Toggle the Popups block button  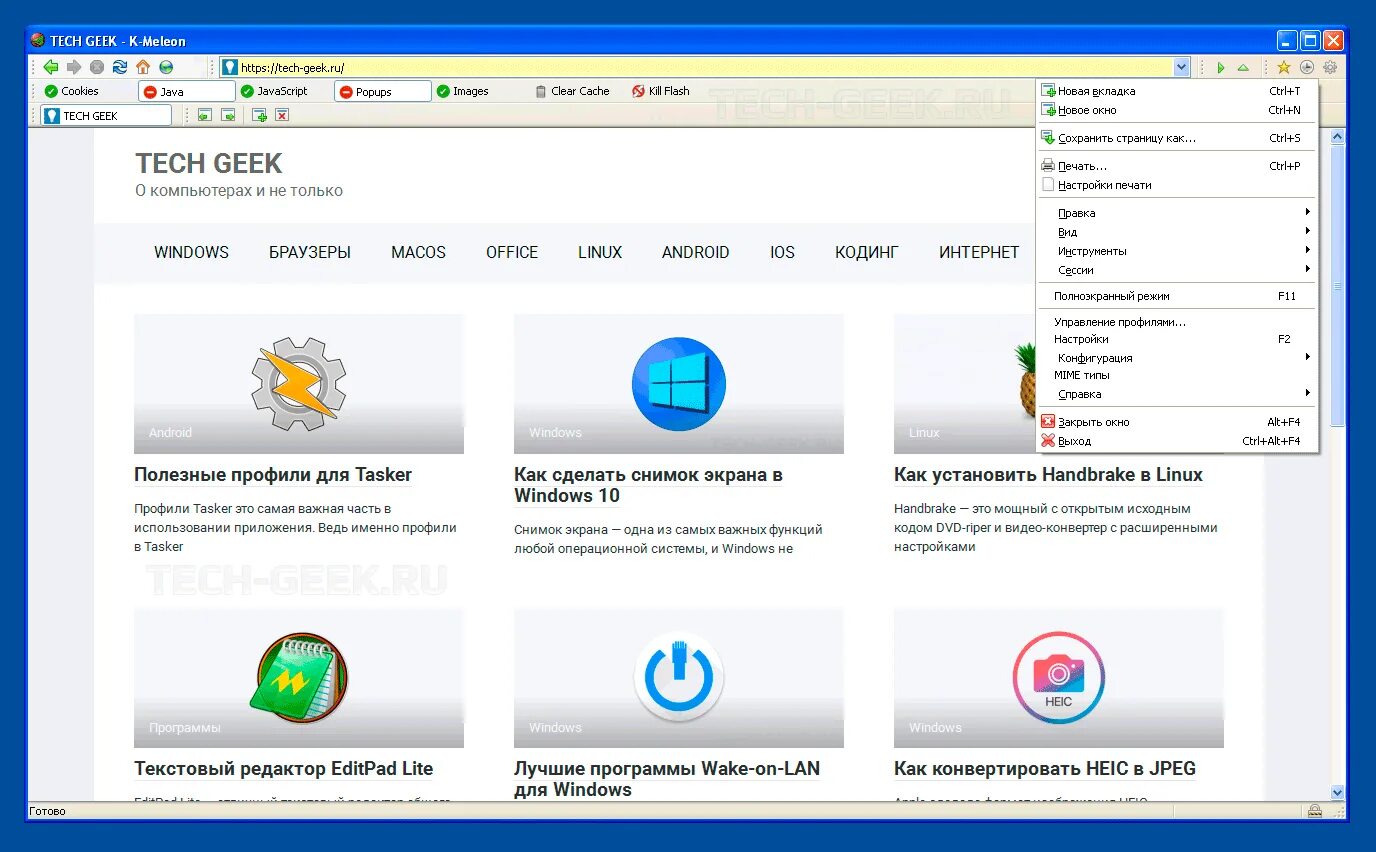[383, 91]
